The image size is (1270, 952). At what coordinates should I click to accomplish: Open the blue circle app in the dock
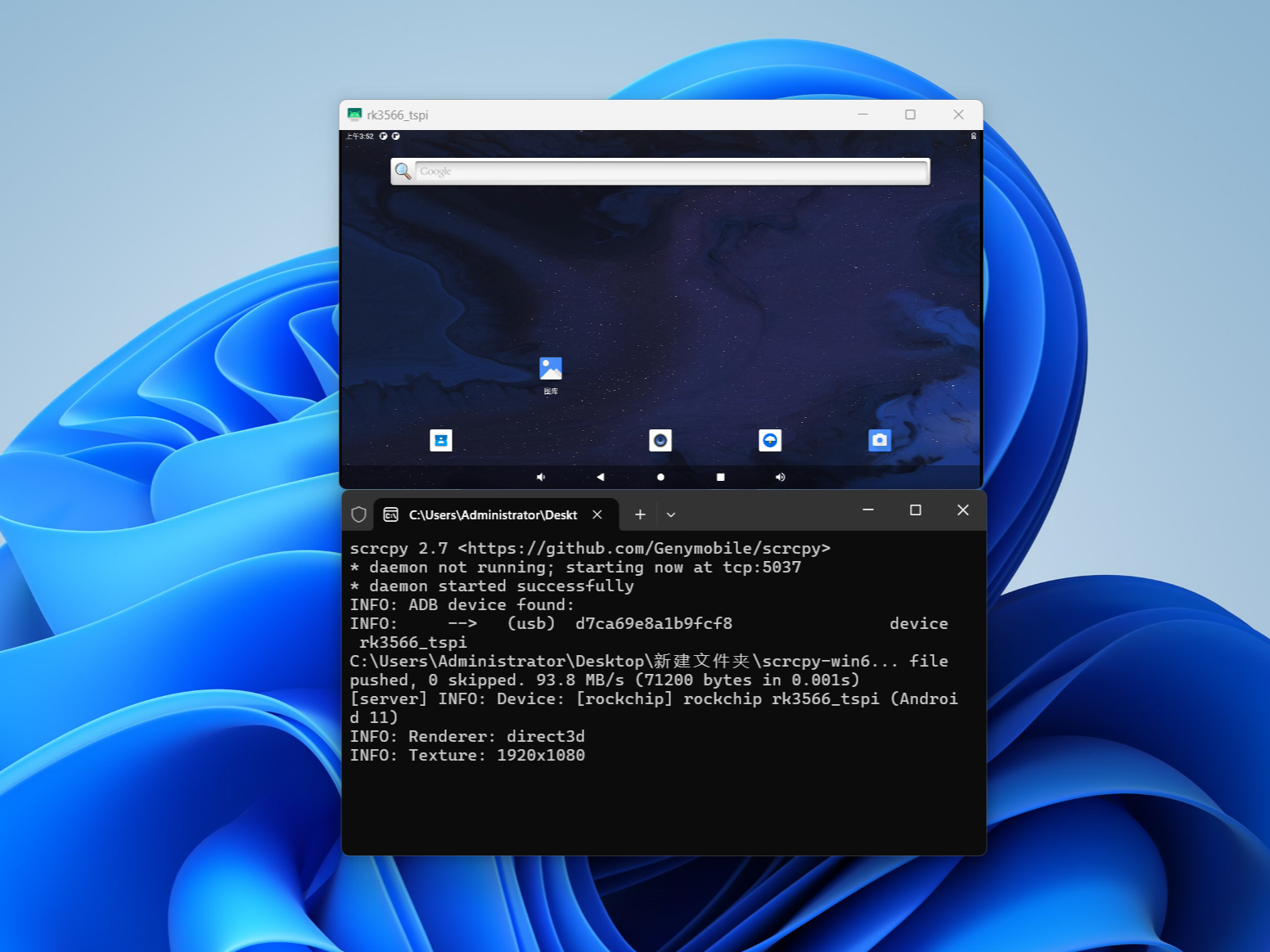point(770,440)
